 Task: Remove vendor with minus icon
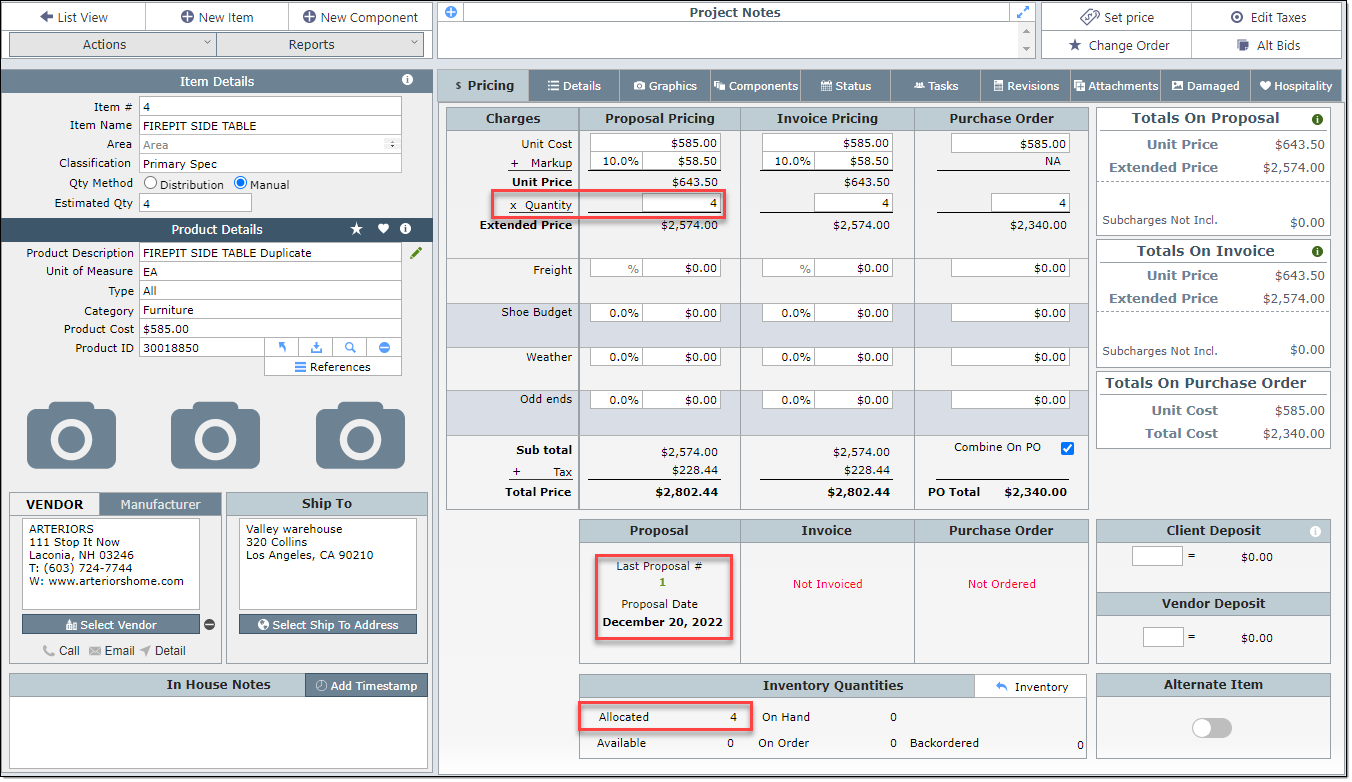(209, 625)
